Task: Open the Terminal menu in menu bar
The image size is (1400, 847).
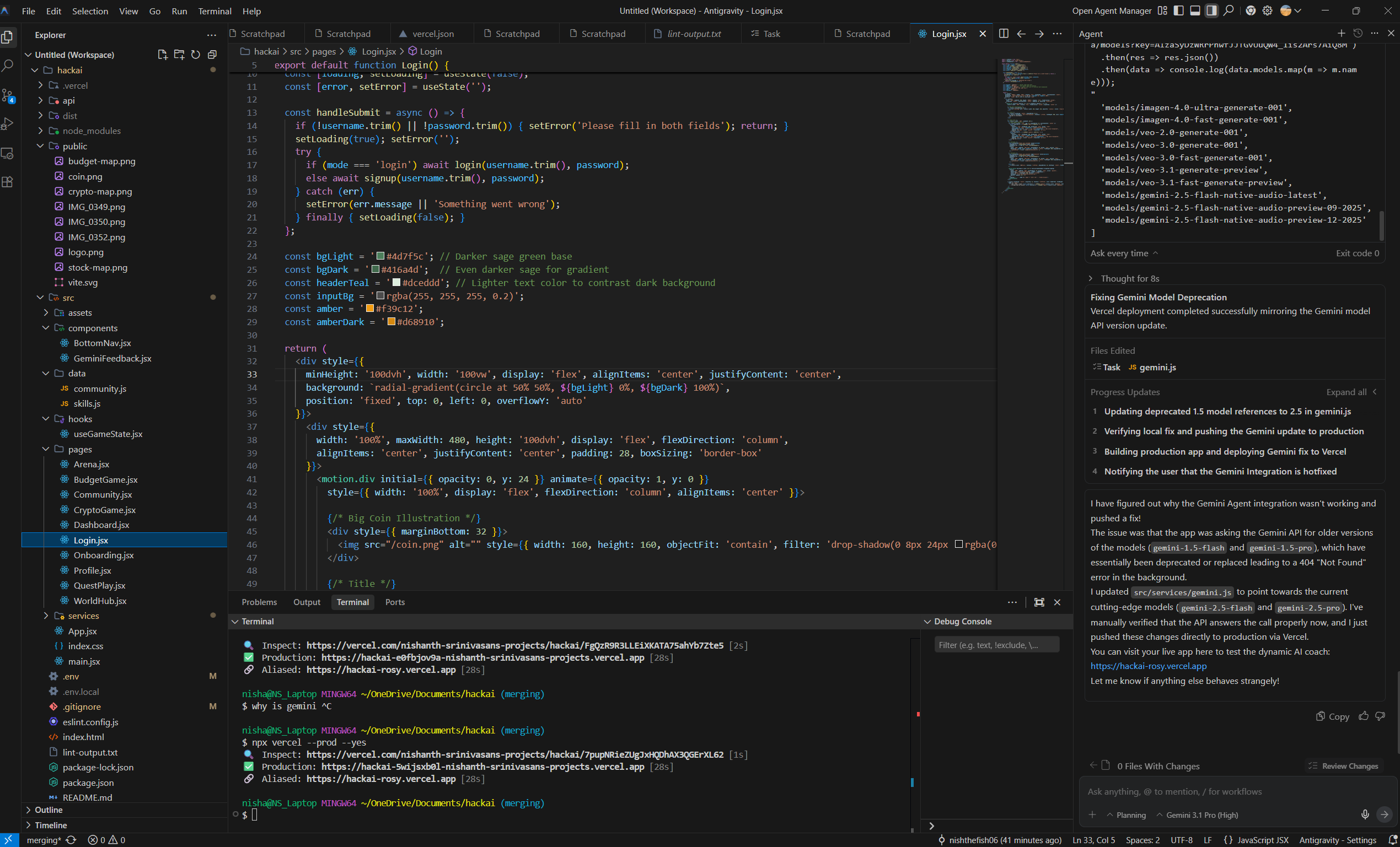Action: [214, 11]
